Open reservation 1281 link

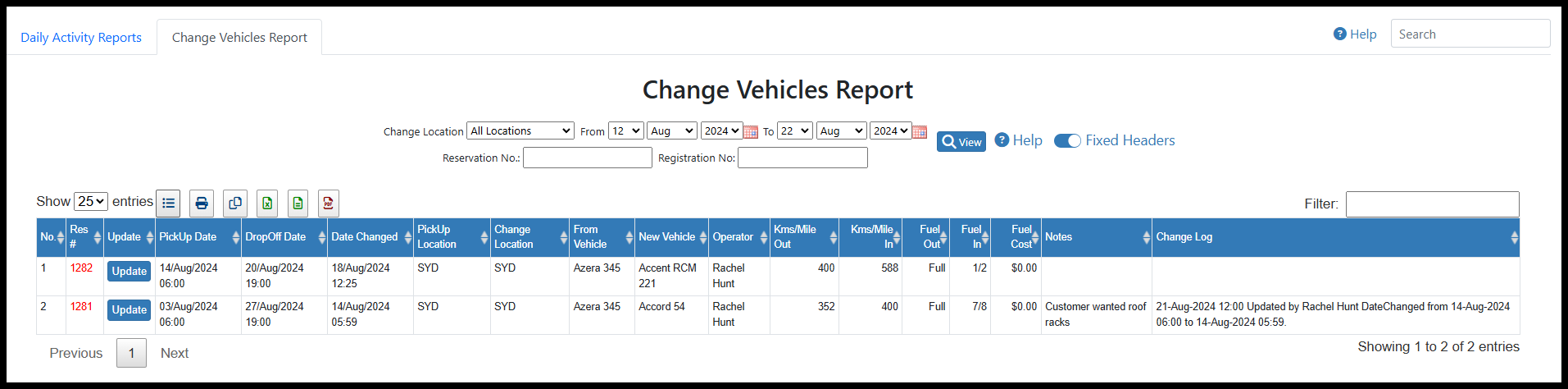click(81, 306)
